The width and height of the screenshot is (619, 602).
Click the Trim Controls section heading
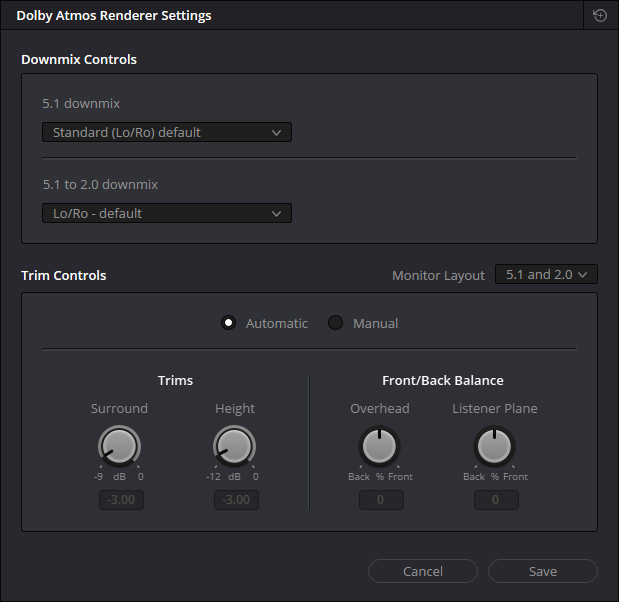64,275
